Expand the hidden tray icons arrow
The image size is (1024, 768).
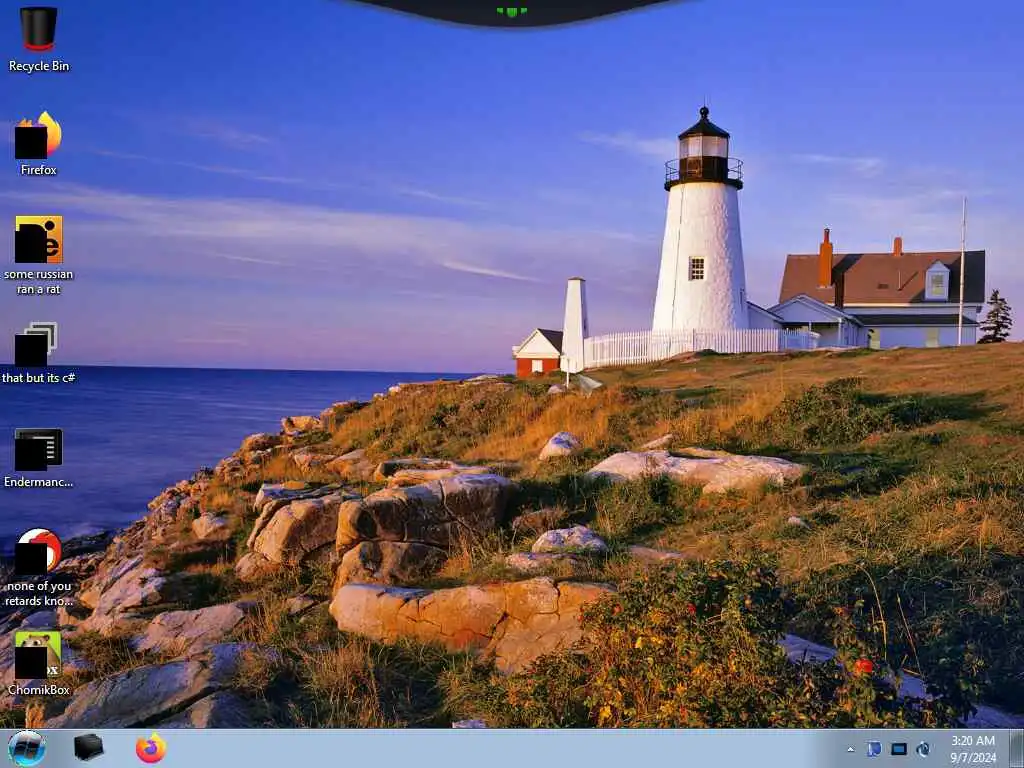point(850,750)
